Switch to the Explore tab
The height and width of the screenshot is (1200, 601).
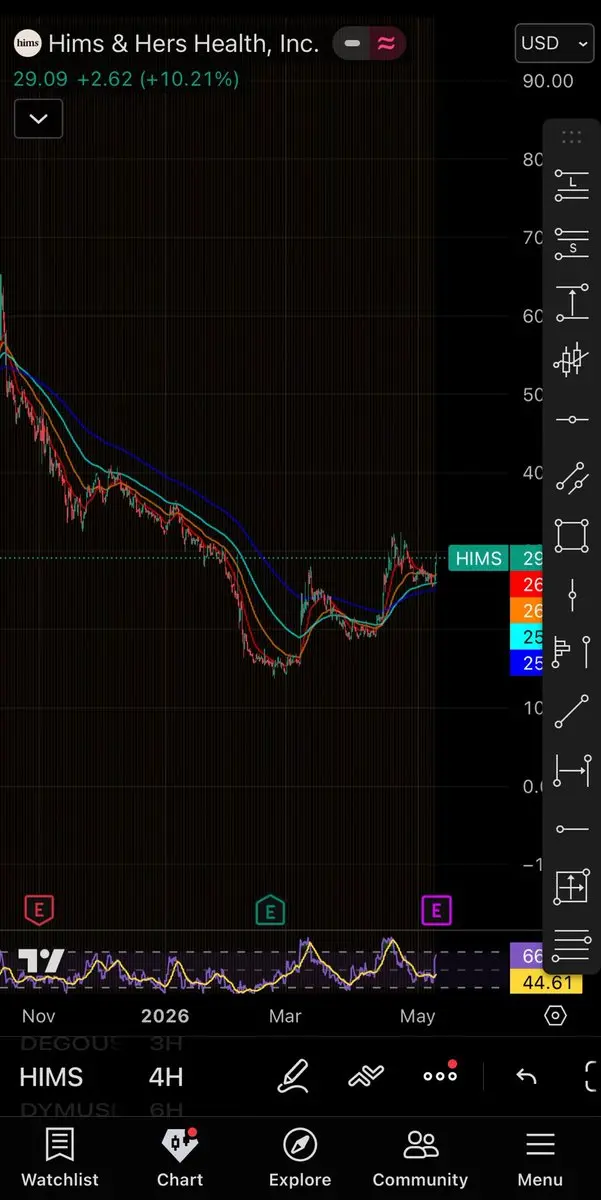click(x=300, y=1159)
